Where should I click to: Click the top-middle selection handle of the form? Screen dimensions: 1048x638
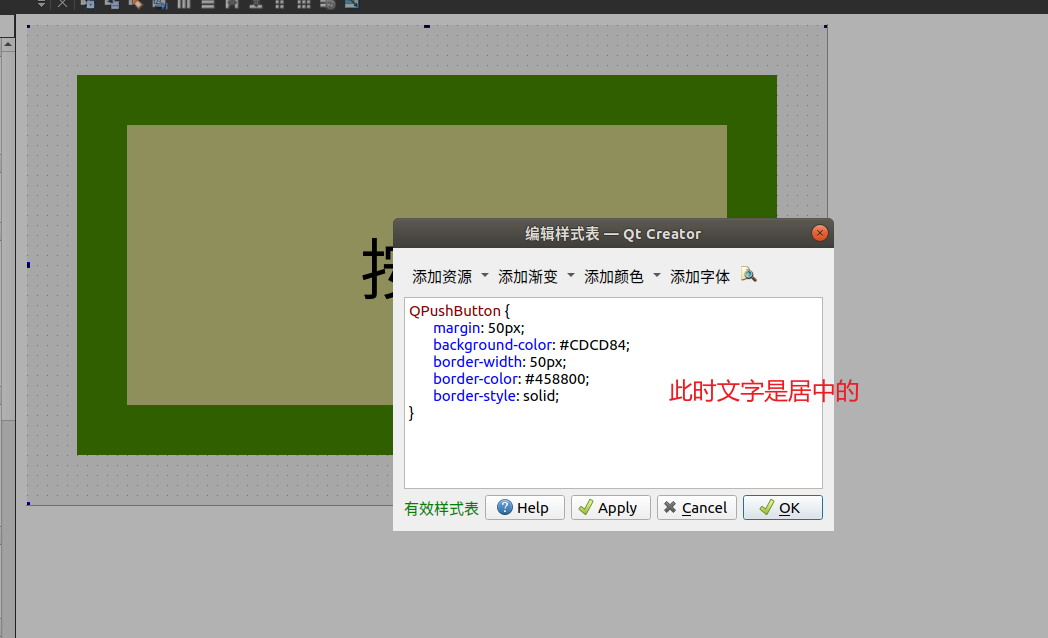[426, 26]
